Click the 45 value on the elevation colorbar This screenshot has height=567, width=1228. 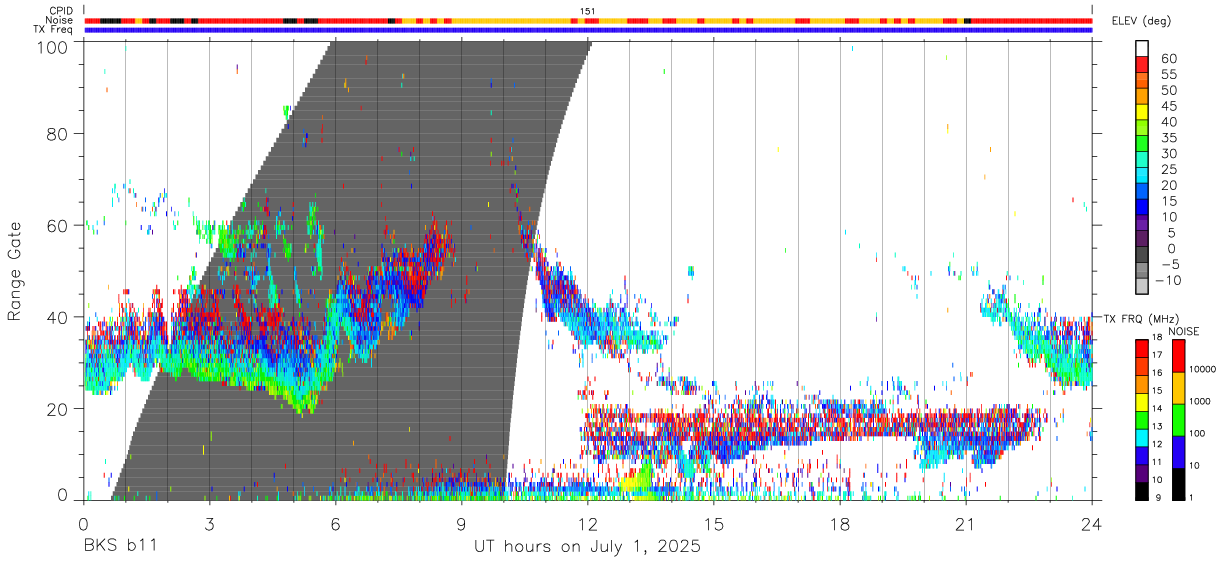(1168, 107)
